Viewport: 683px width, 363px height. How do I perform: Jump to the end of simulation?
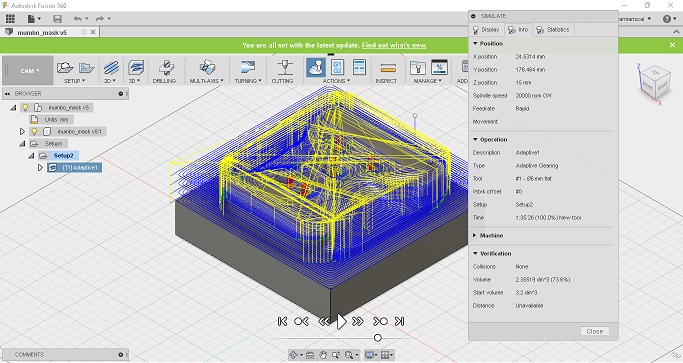click(x=399, y=321)
